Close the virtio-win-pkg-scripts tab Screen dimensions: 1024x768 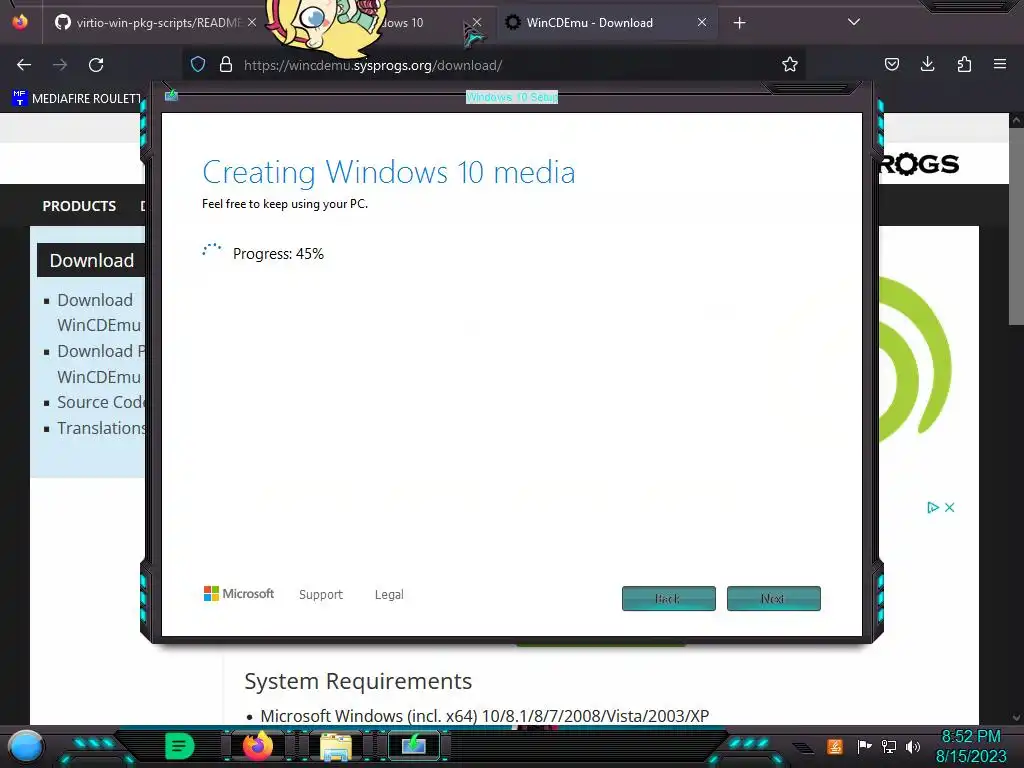tap(251, 22)
